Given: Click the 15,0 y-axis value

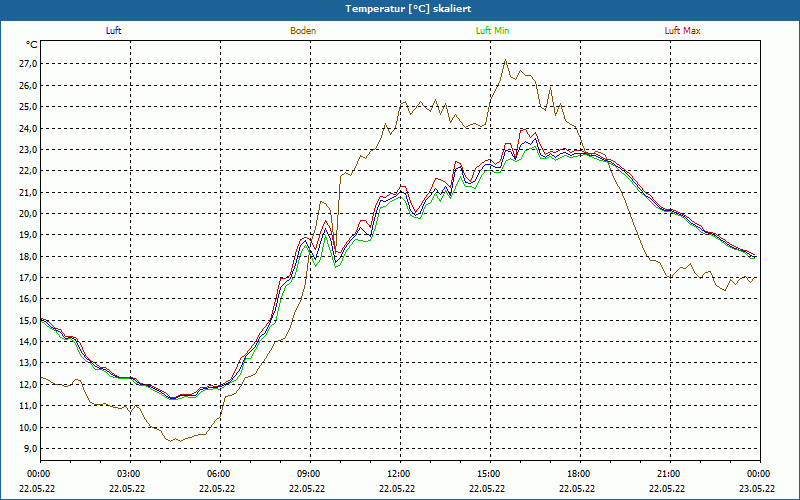Looking at the screenshot, I should click(29, 320).
